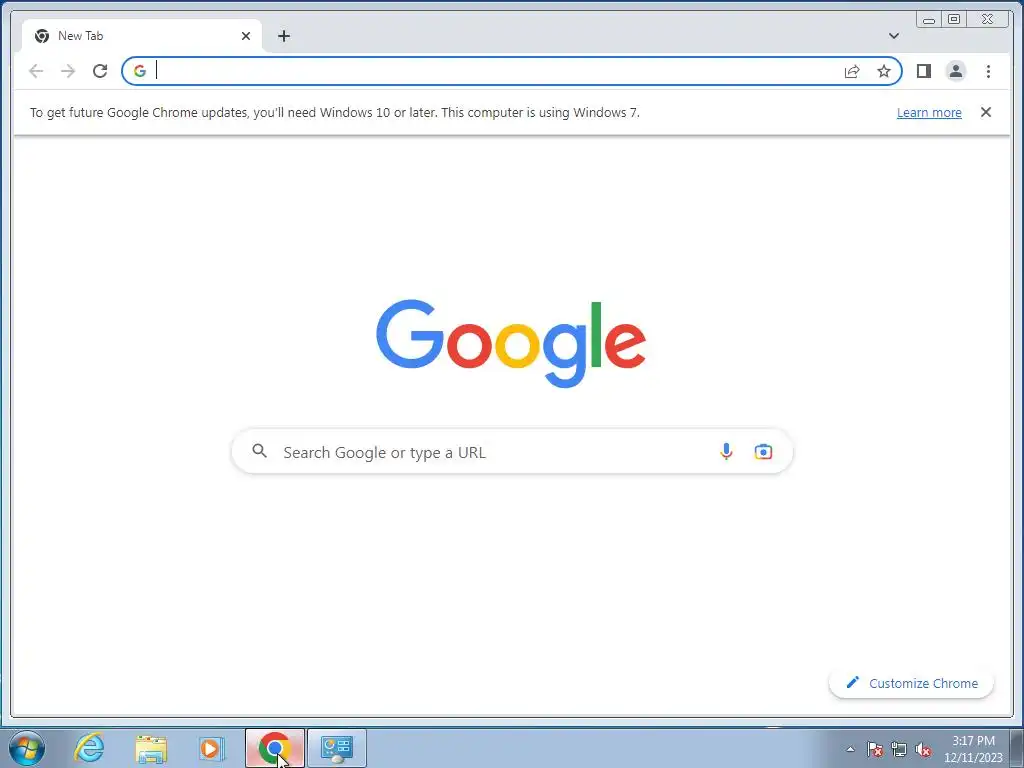Bookmark this tab with the star
Viewport: 1024px width, 768px height.
click(x=884, y=71)
